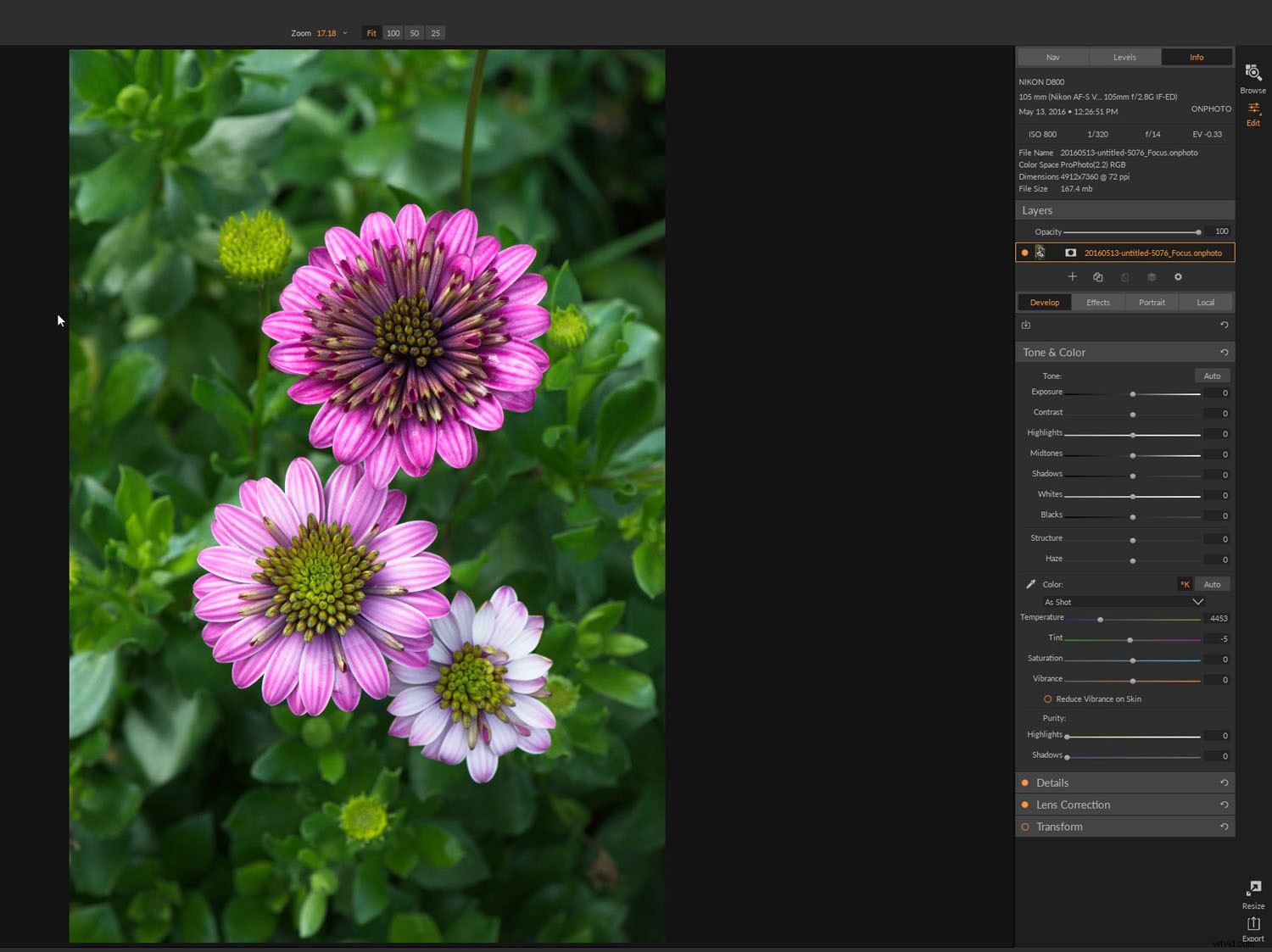The image size is (1272, 952).
Task: Switch to the Effects tab
Action: click(1097, 302)
